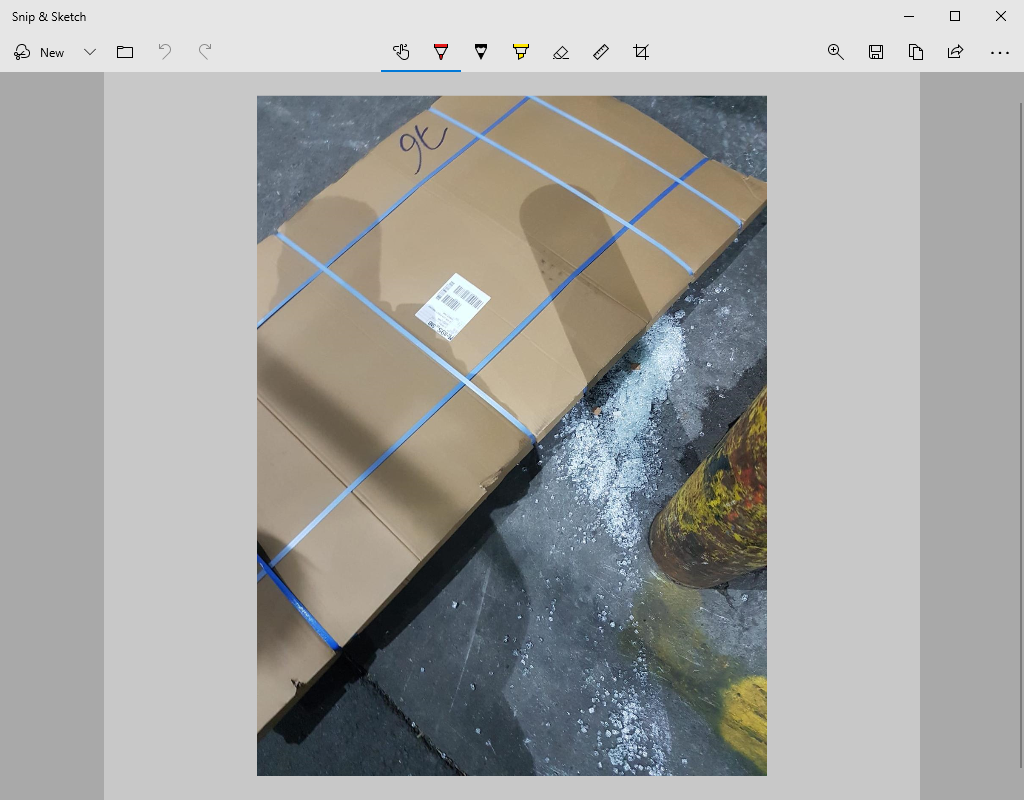This screenshot has width=1024, height=800.
Task: Copy the snip to clipboard
Action: coord(916,52)
